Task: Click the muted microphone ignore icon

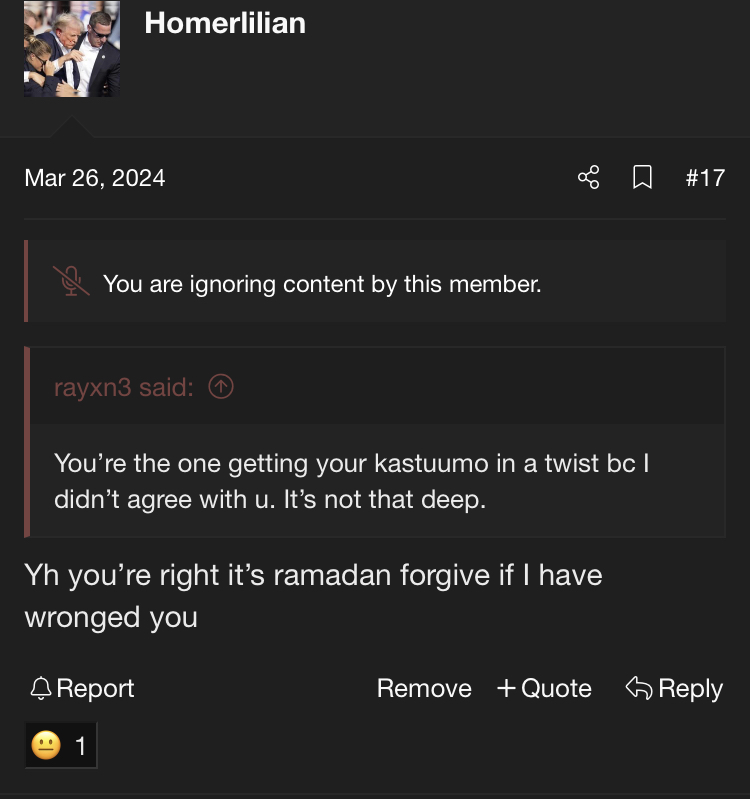Action: [71, 283]
